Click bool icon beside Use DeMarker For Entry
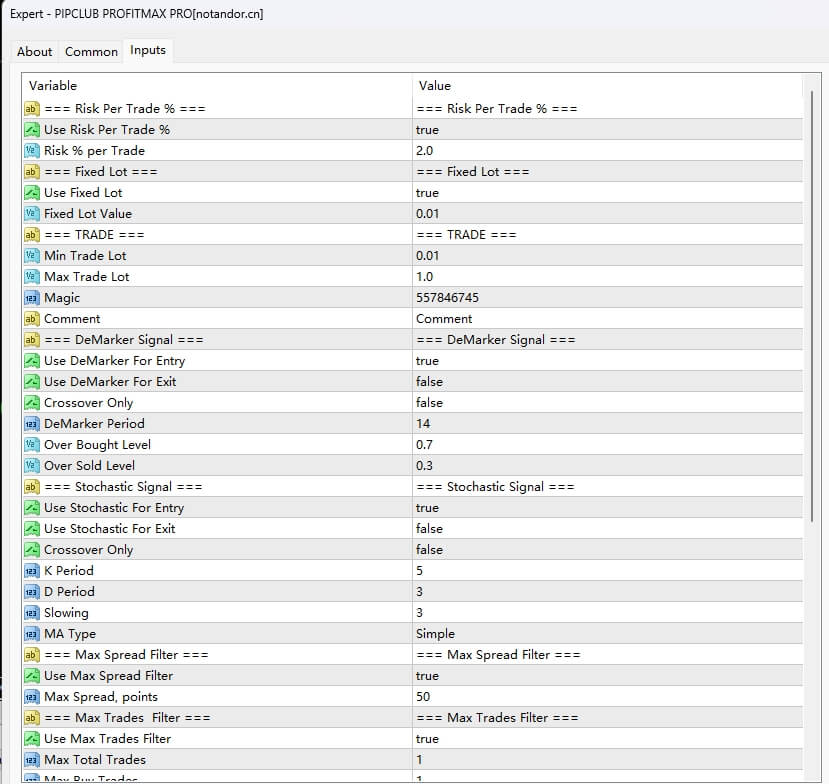This screenshot has width=829, height=784. tap(32, 361)
